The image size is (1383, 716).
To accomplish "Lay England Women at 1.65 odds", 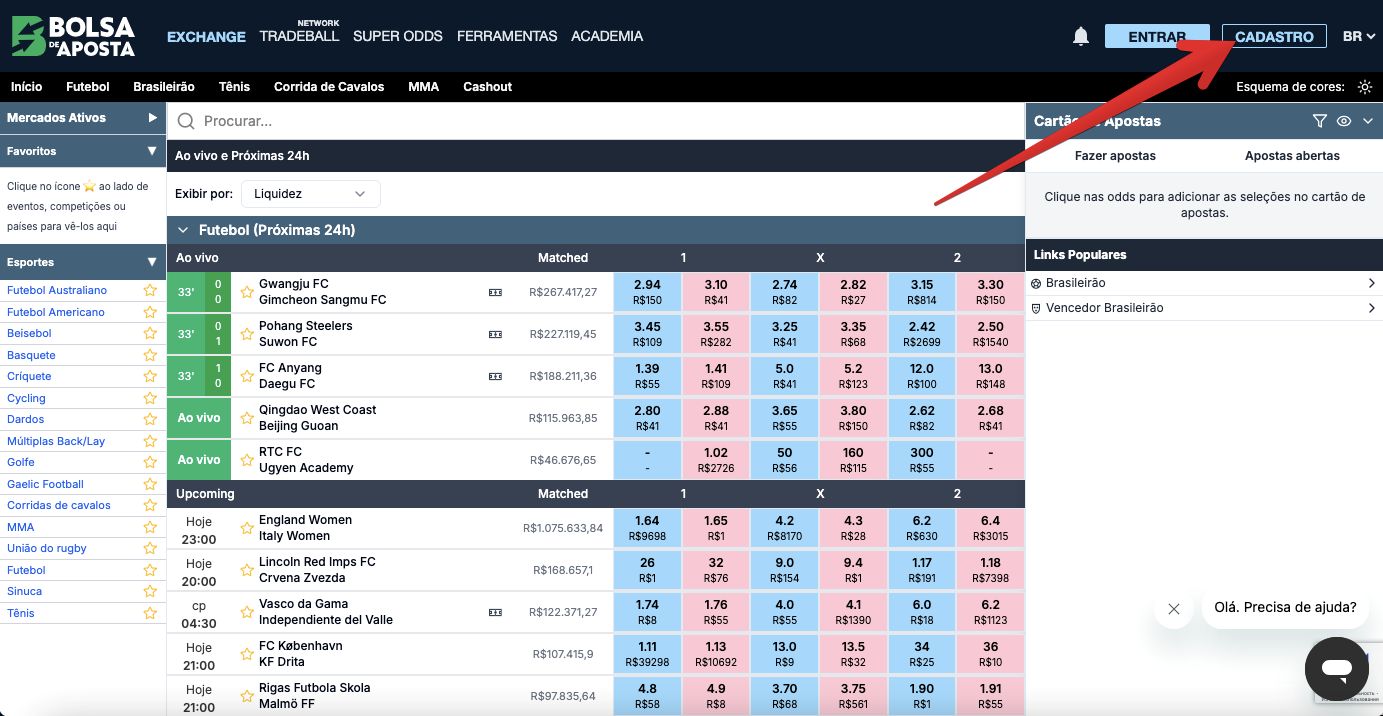I will point(716,528).
